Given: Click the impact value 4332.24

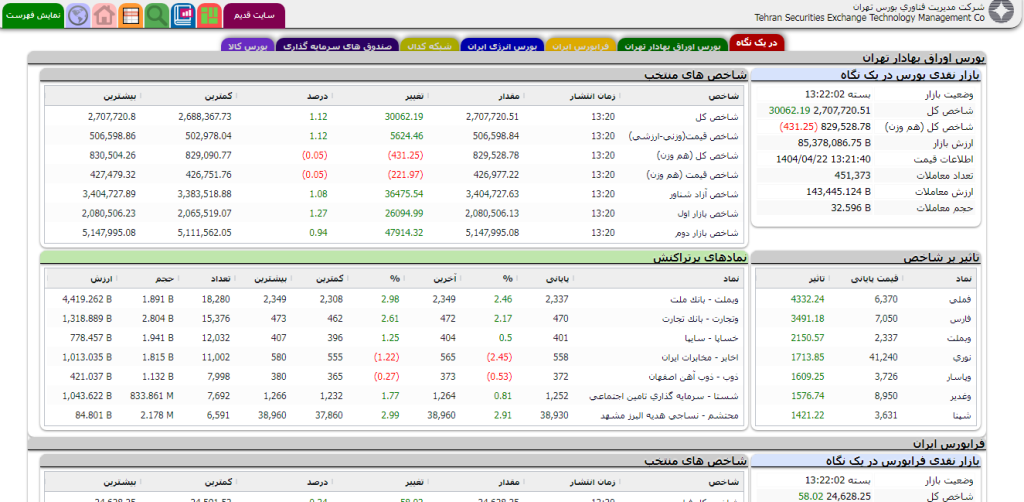Looking at the screenshot, I should (x=807, y=299).
